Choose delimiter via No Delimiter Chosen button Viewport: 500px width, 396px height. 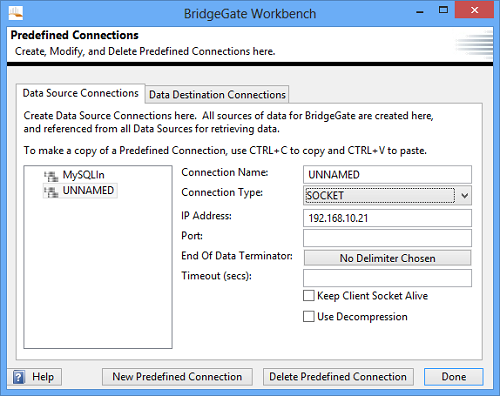click(x=387, y=258)
